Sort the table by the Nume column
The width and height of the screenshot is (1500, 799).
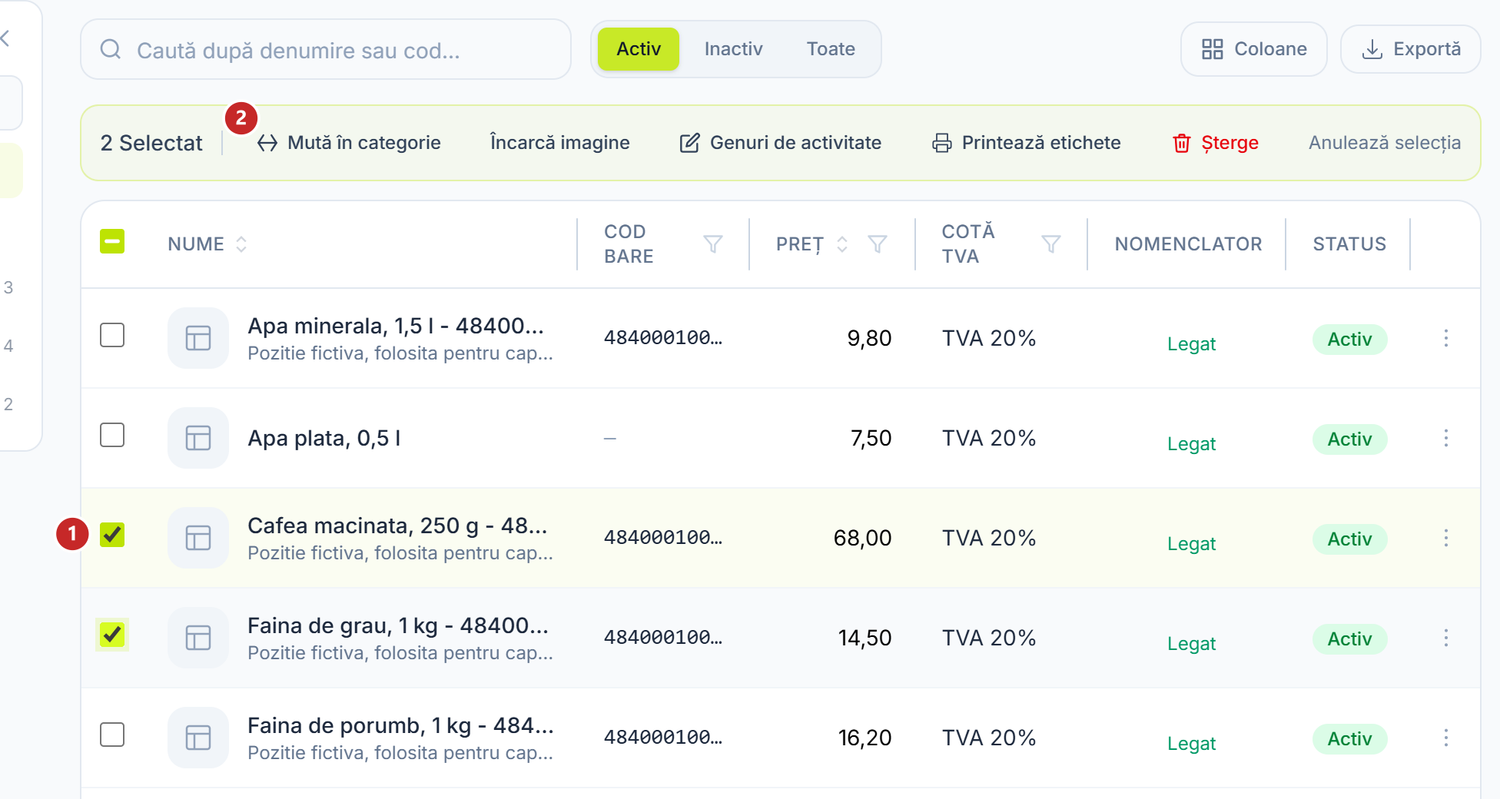pos(241,244)
